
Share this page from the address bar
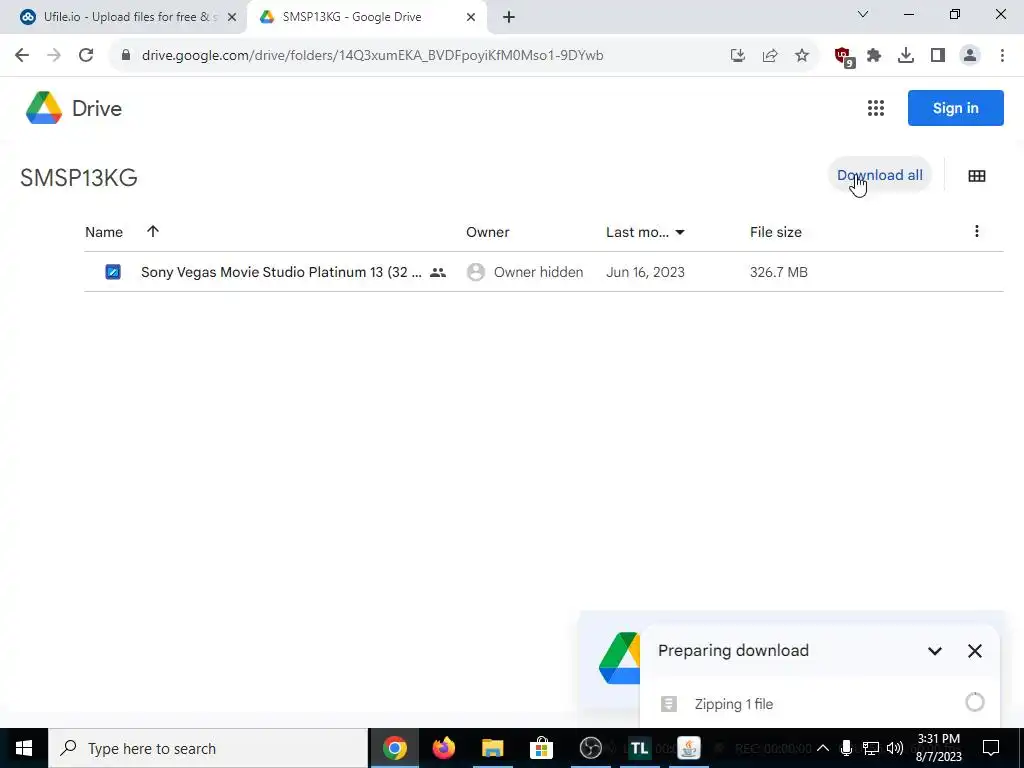coord(770,56)
